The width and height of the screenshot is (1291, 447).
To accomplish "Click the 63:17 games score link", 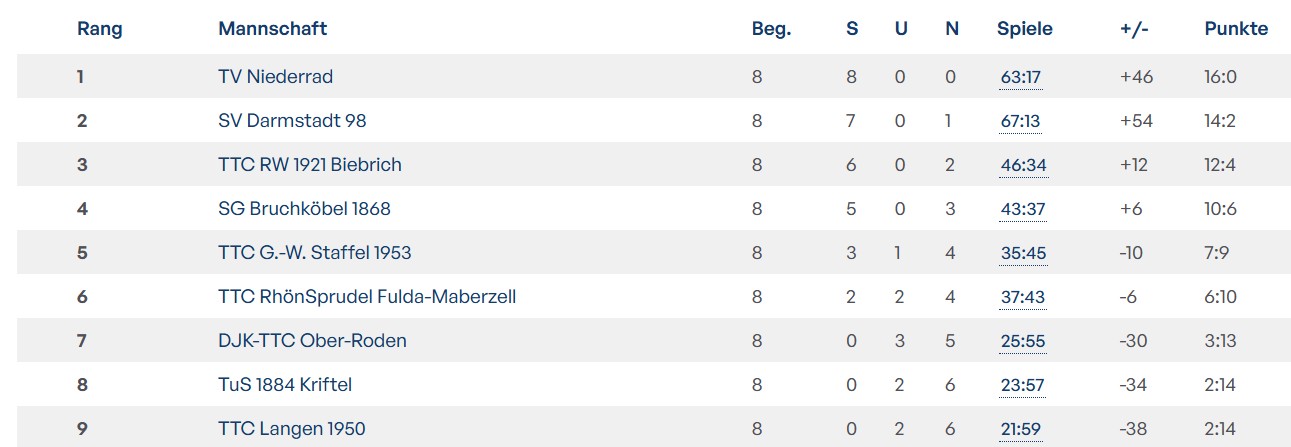I will click(x=1020, y=78).
